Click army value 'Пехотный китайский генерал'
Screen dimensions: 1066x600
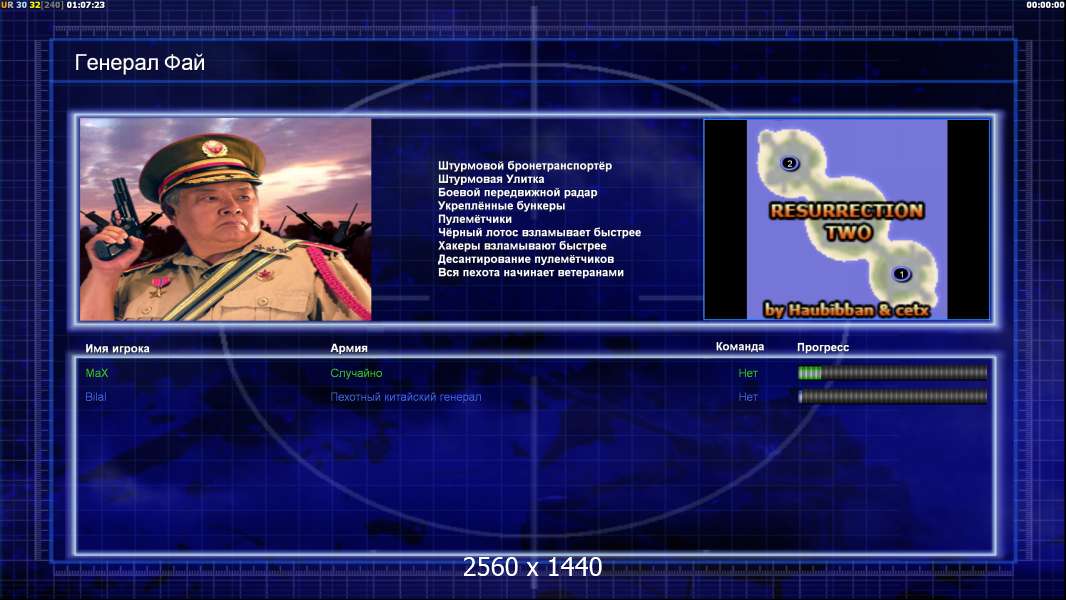click(x=406, y=397)
